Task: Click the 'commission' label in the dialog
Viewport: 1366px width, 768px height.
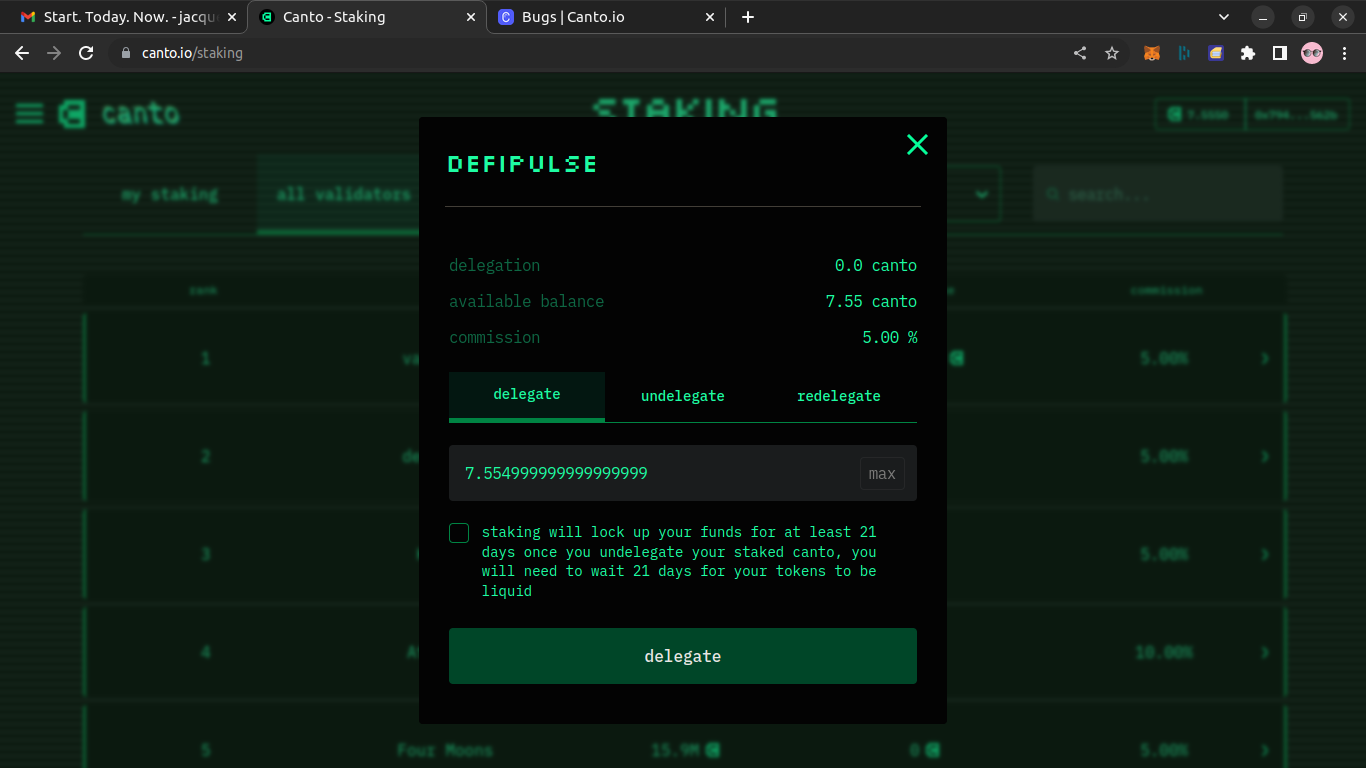Action: point(494,337)
